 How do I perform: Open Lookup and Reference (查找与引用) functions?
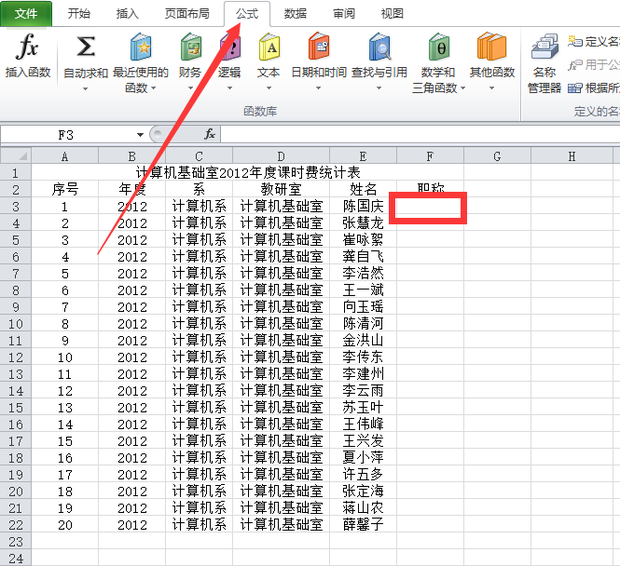[x=379, y=55]
